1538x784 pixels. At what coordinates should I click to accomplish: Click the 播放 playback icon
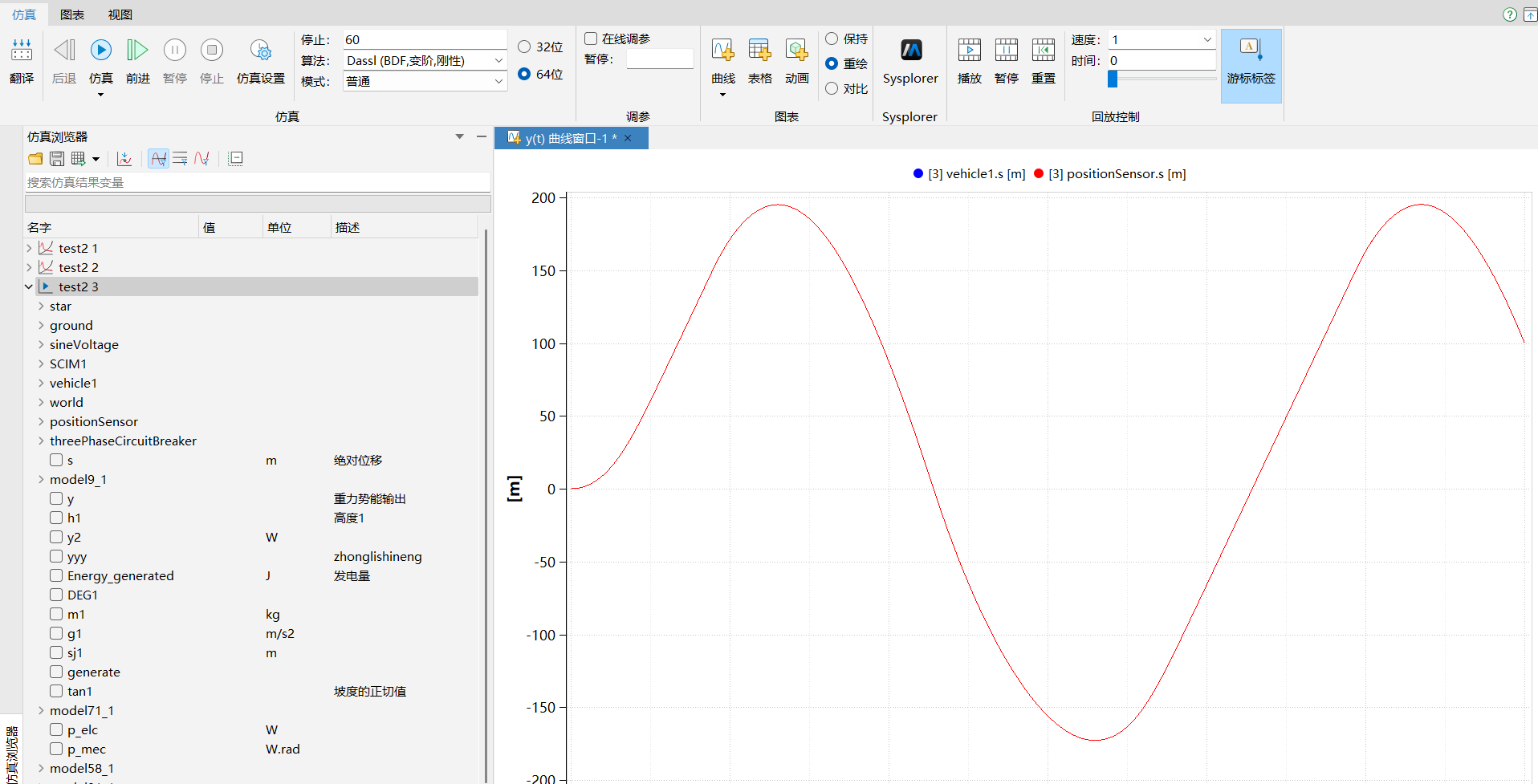point(970,51)
